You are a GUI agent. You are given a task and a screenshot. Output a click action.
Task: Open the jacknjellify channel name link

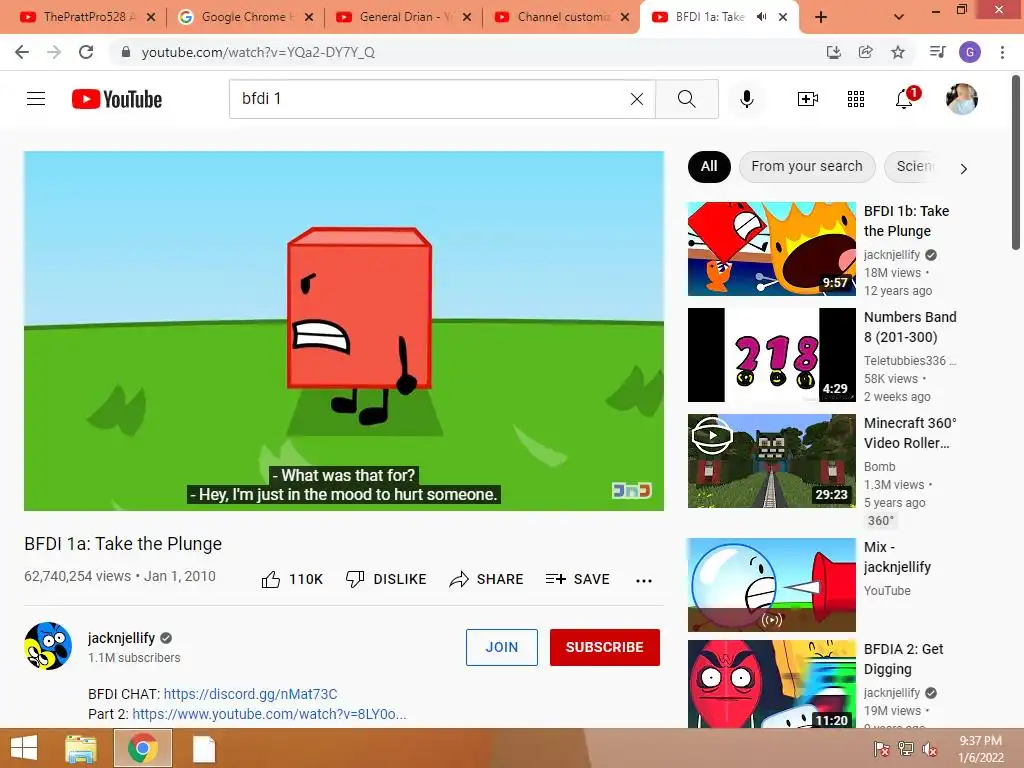(x=121, y=638)
